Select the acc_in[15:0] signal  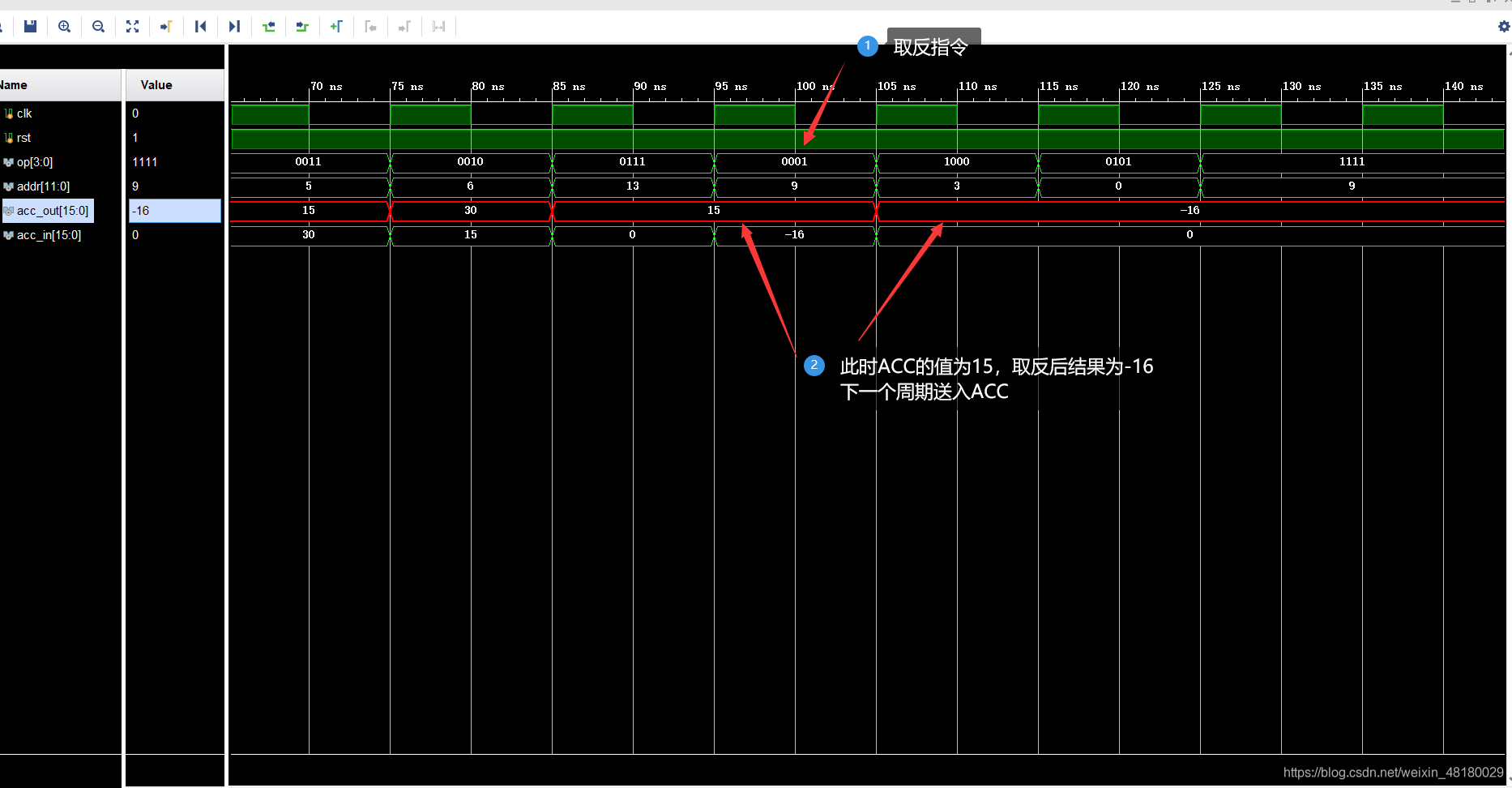coord(61,235)
